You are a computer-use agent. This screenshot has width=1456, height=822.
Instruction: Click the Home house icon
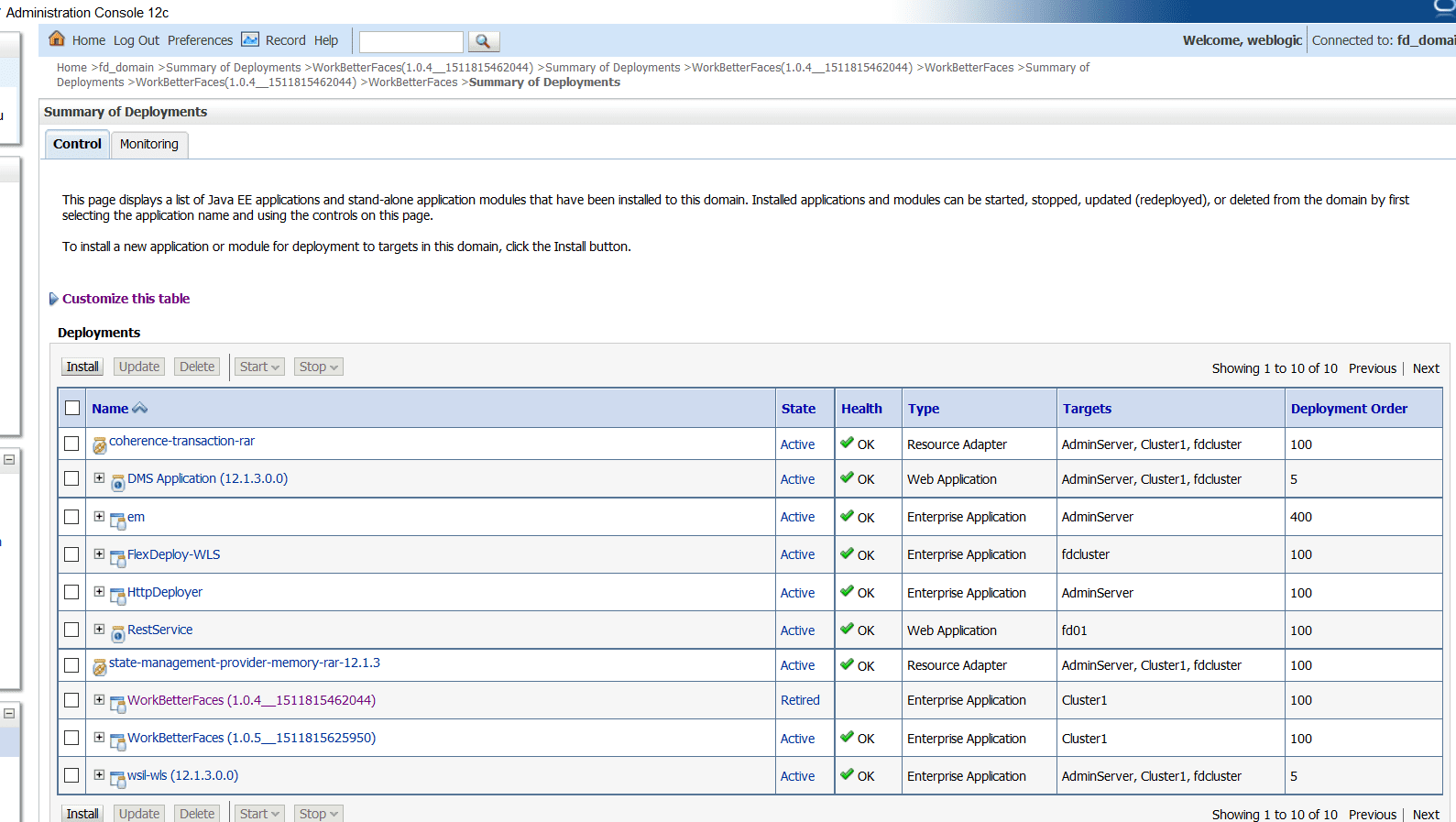click(x=57, y=38)
